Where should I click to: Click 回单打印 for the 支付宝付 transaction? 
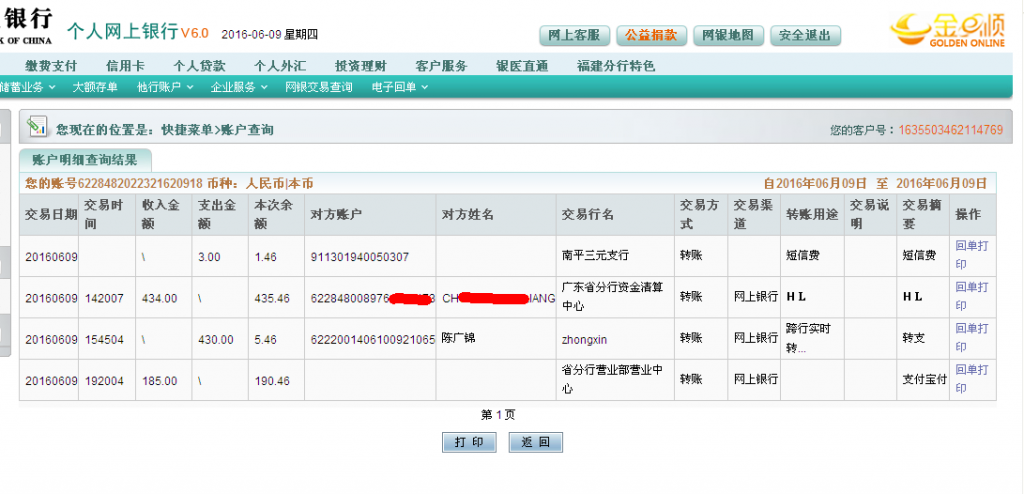tap(973, 380)
